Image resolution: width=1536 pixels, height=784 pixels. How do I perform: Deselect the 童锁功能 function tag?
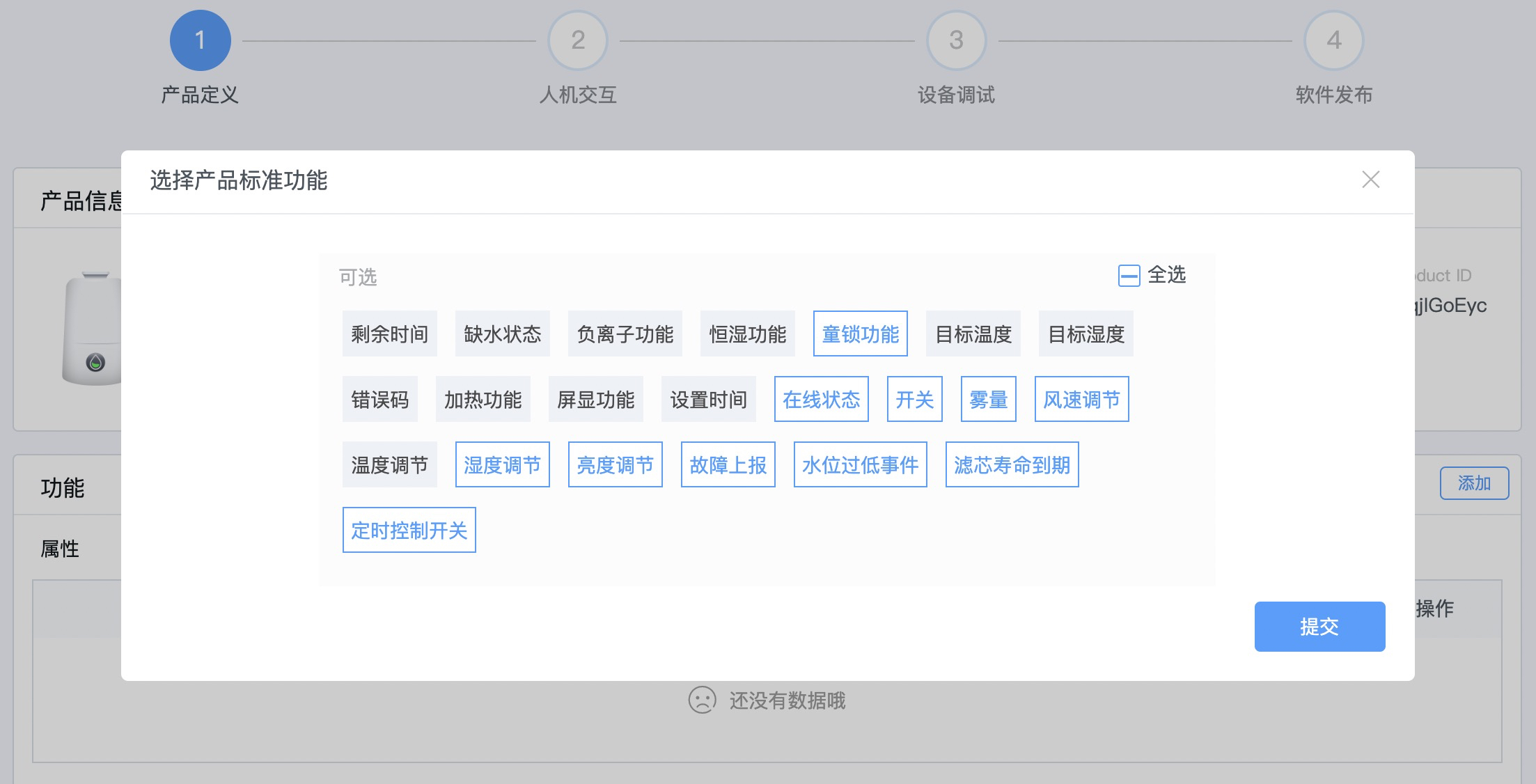pyautogui.click(x=860, y=334)
